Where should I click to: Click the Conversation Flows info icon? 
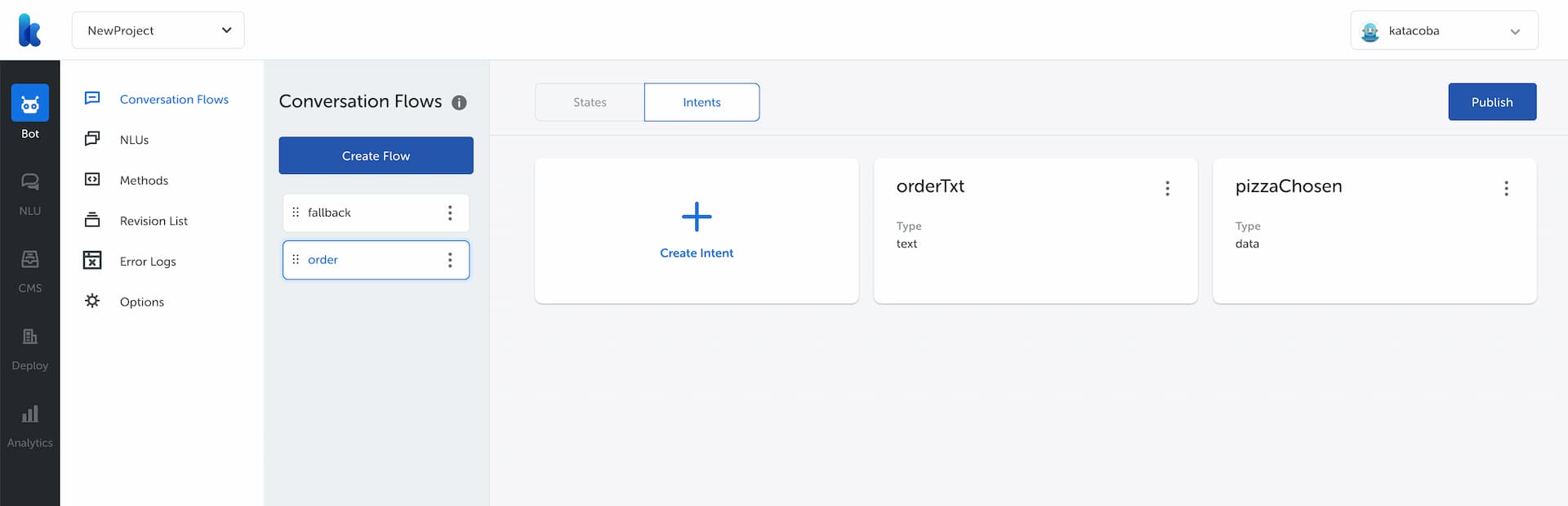[x=459, y=102]
